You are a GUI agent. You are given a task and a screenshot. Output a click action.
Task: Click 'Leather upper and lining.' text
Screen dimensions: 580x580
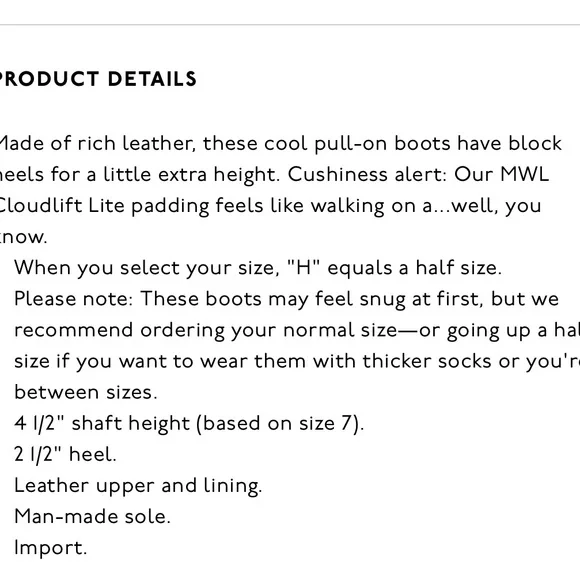138,486
